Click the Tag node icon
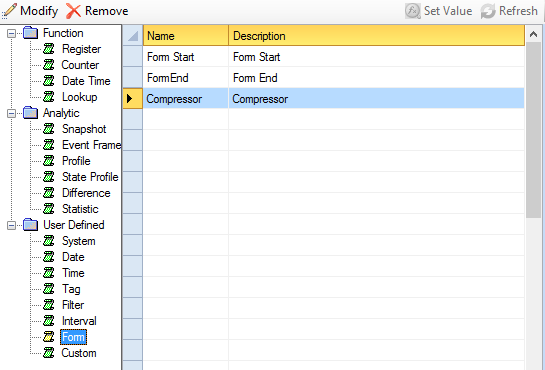This screenshot has width=545, height=370. click(x=49, y=289)
